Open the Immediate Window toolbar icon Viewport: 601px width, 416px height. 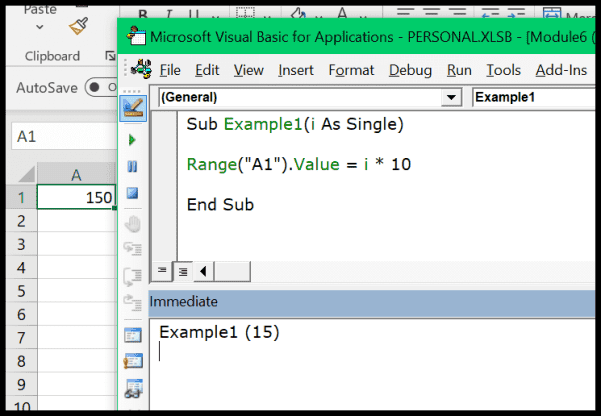132,362
